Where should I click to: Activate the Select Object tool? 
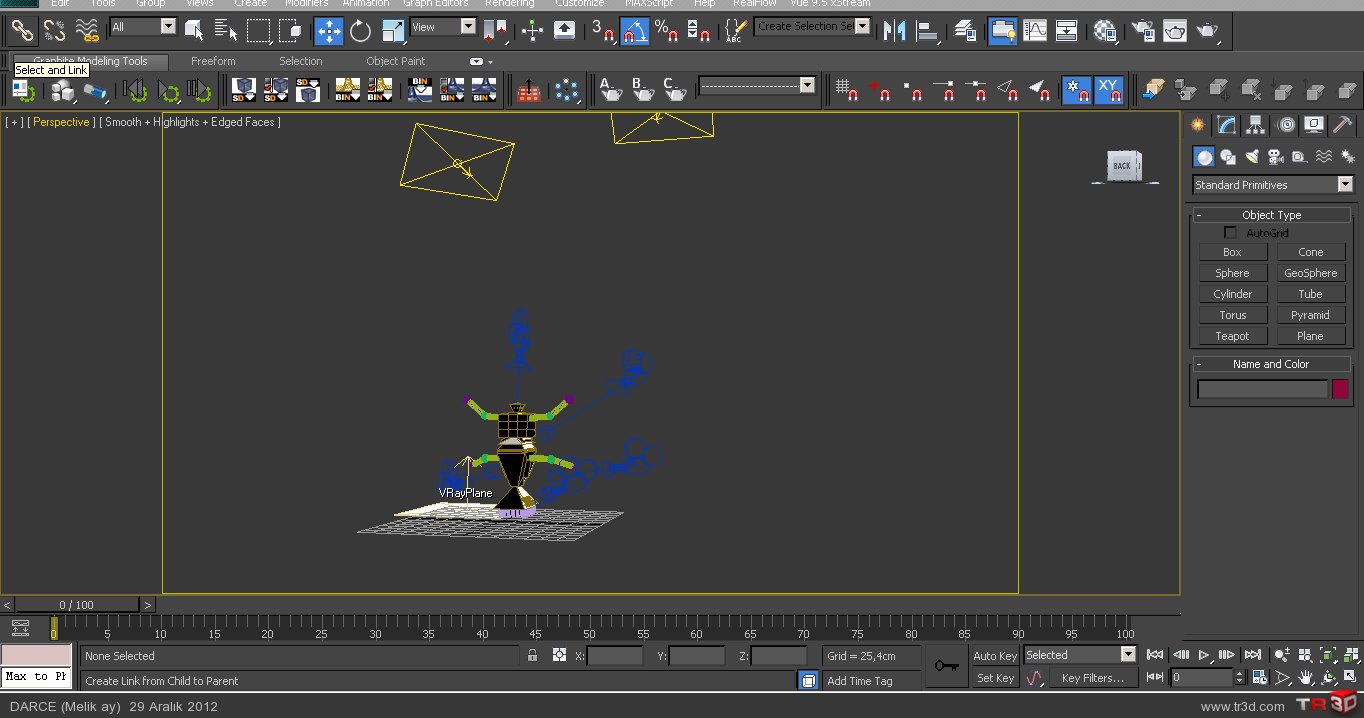click(x=194, y=31)
